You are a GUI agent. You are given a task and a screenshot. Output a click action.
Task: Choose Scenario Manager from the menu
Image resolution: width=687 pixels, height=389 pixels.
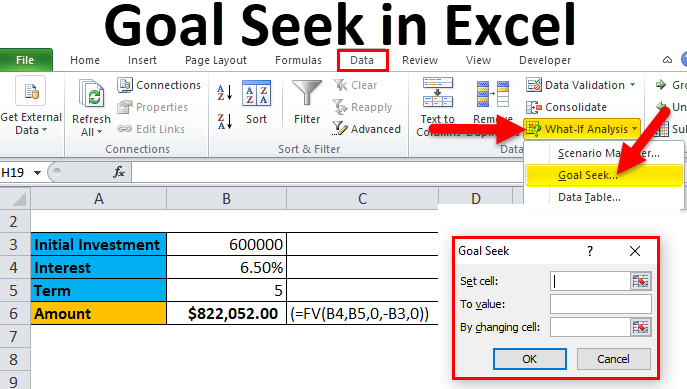tap(608, 153)
